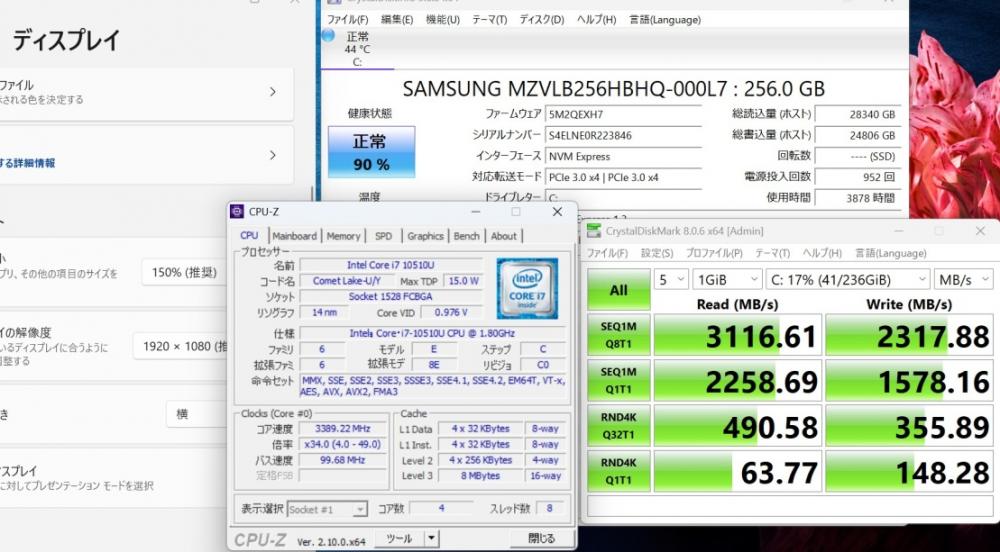The width and height of the screenshot is (1000, 552).
Task: Click the Intel Core i7 logo in CPU-Z
Action: 527,289
